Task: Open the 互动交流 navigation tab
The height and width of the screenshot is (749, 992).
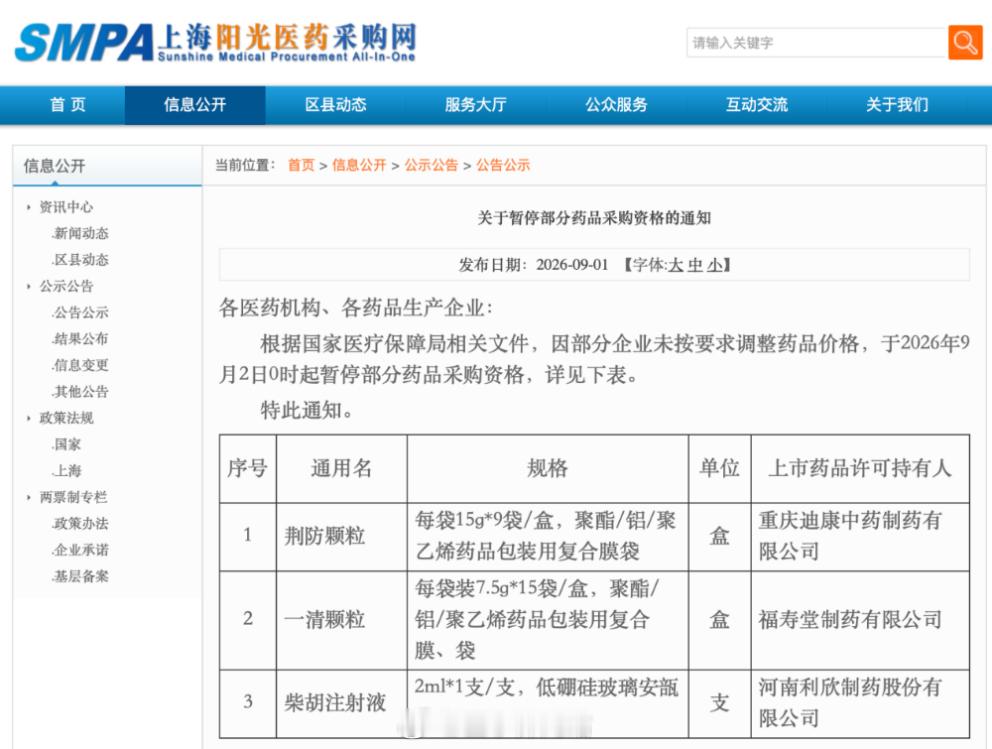Action: 757,104
